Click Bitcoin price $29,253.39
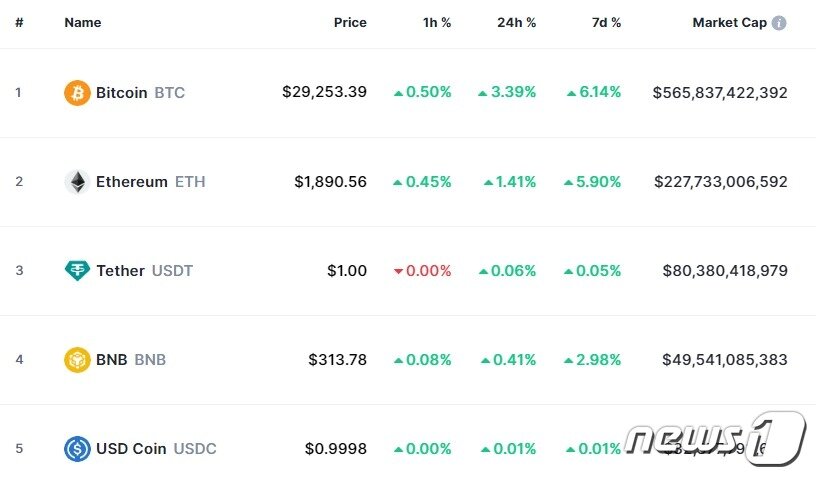 point(324,92)
